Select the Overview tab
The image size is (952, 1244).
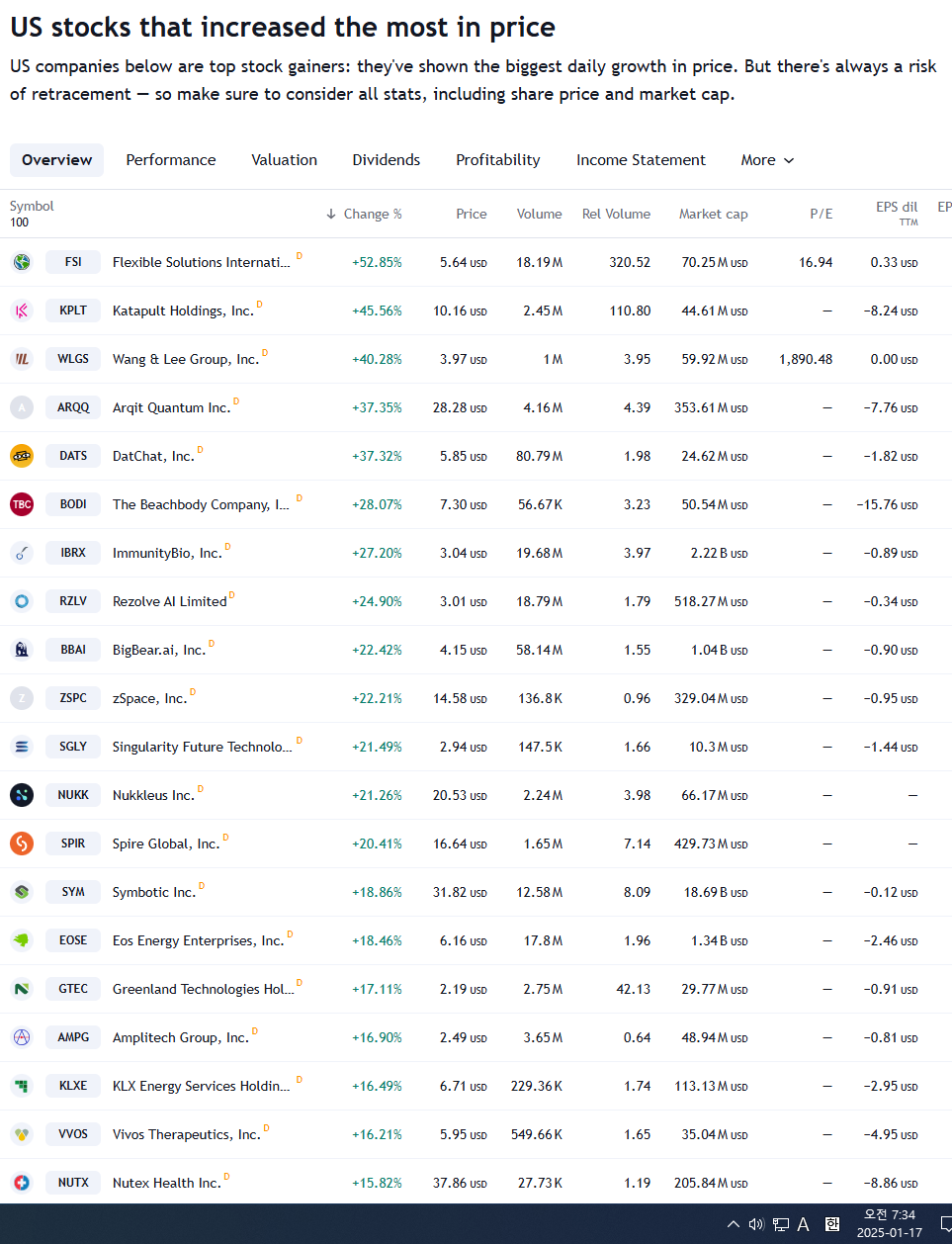57,160
